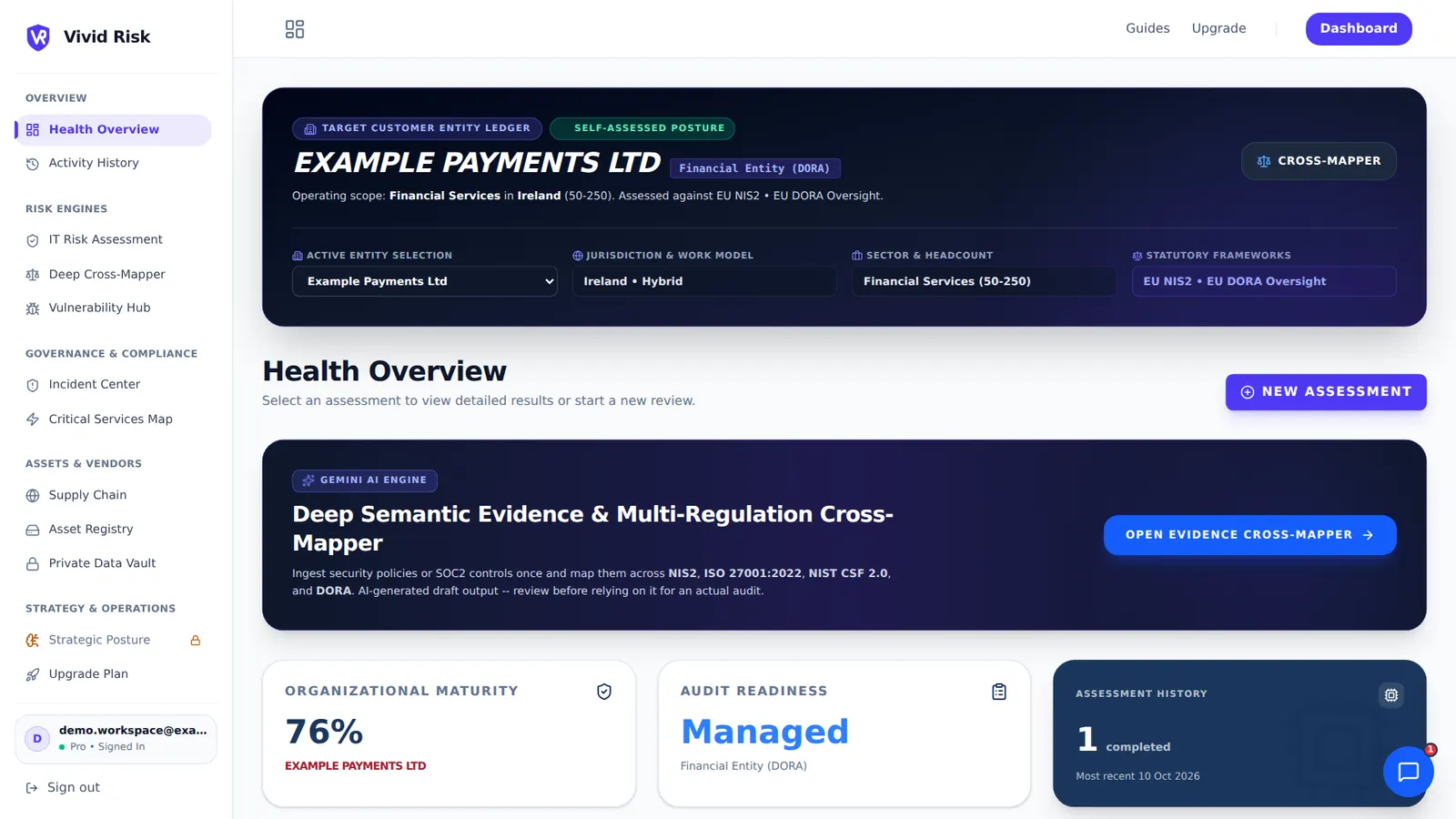Click the Jurisdiction field Ireland • Hybrid

click(704, 281)
